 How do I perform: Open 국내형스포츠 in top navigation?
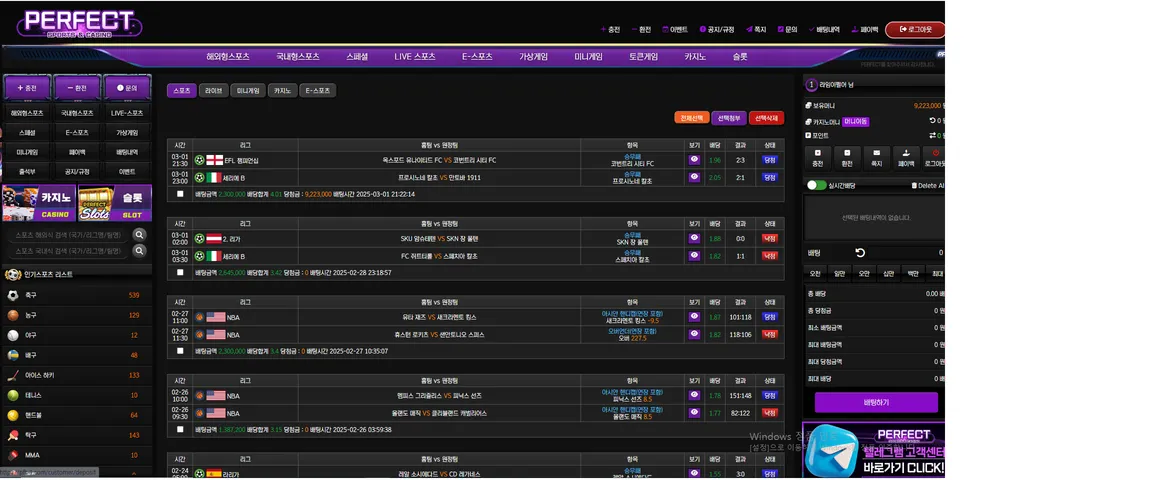[298, 57]
